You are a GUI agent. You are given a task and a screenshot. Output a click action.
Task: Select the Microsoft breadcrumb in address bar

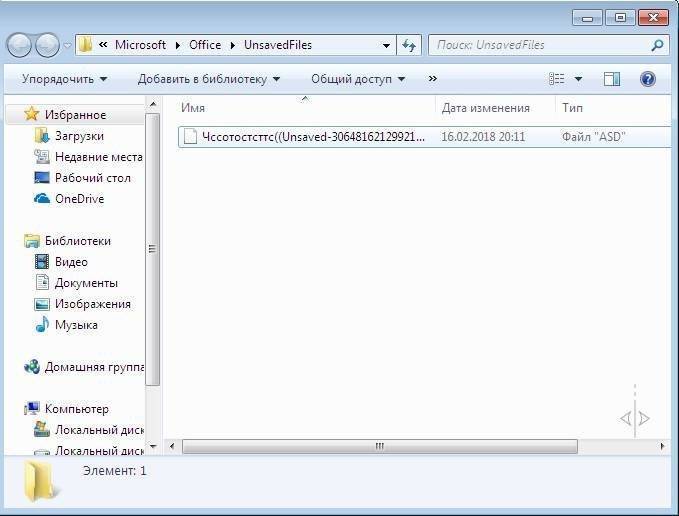pyautogui.click(x=140, y=45)
